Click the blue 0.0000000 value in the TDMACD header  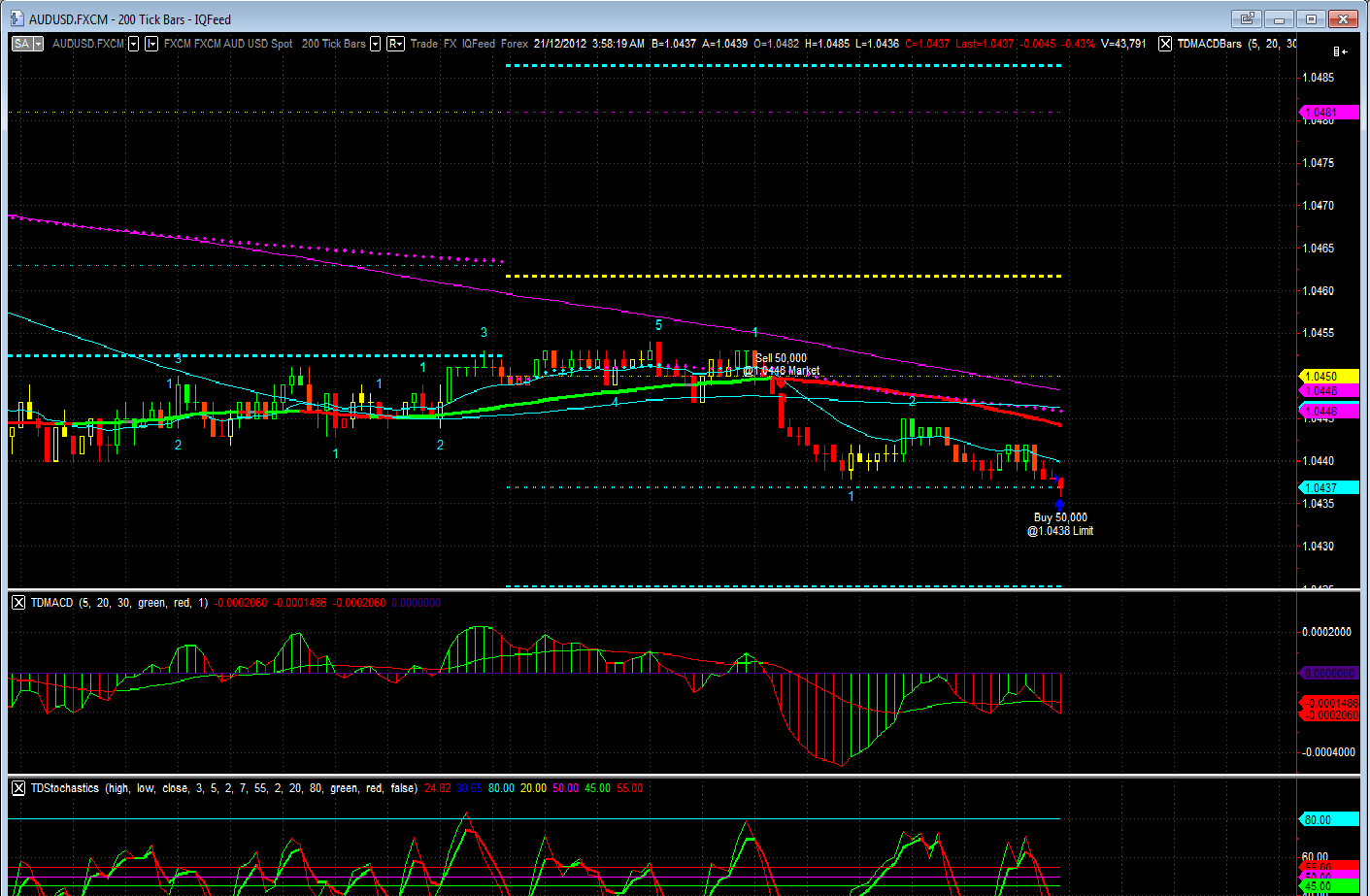416,603
